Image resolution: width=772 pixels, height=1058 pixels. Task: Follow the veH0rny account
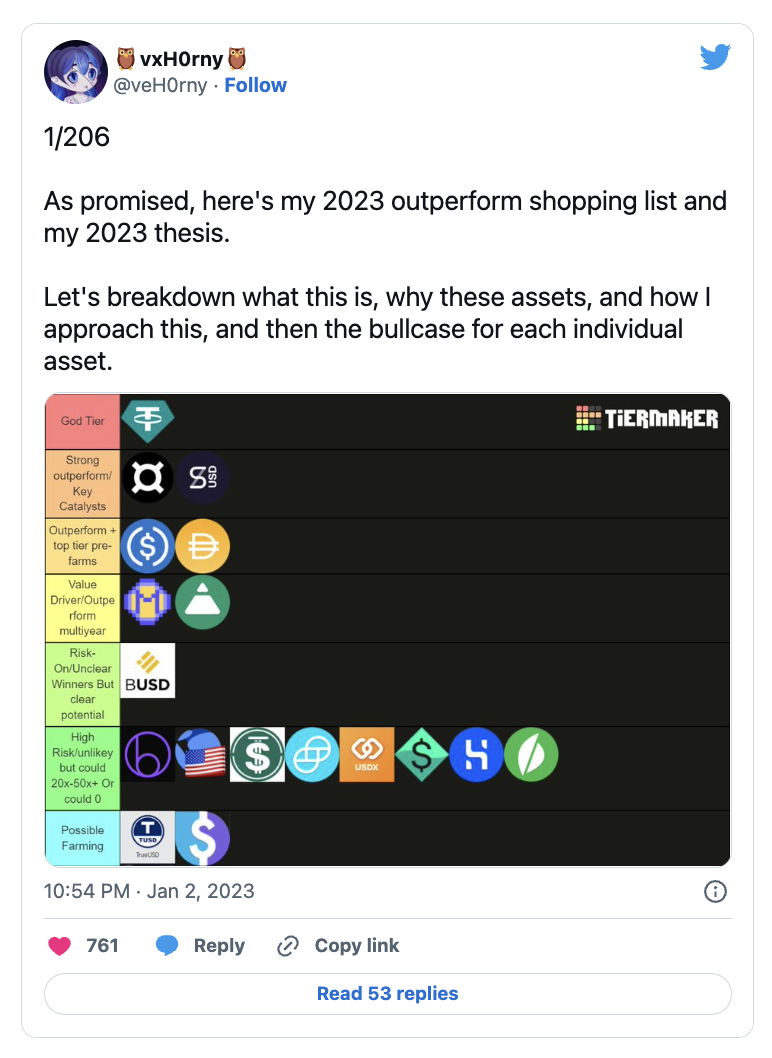coord(255,85)
